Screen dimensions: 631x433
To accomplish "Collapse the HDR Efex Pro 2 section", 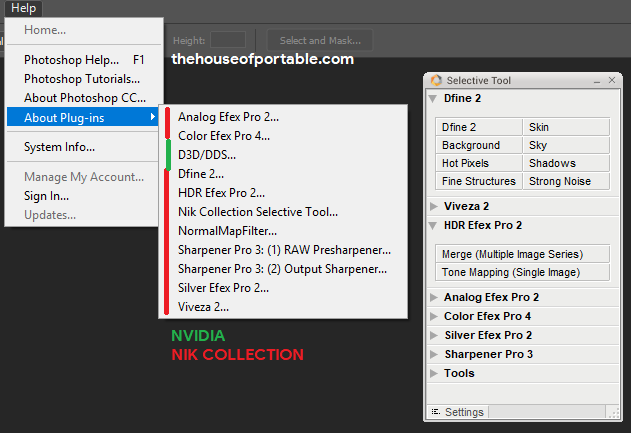I will coord(433,225).
